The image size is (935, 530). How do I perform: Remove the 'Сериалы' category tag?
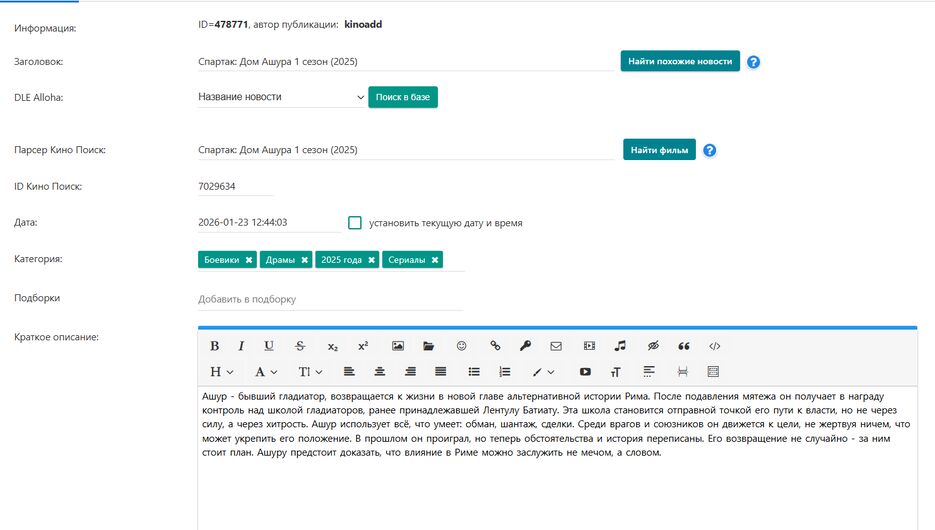[x=434, y=260]
